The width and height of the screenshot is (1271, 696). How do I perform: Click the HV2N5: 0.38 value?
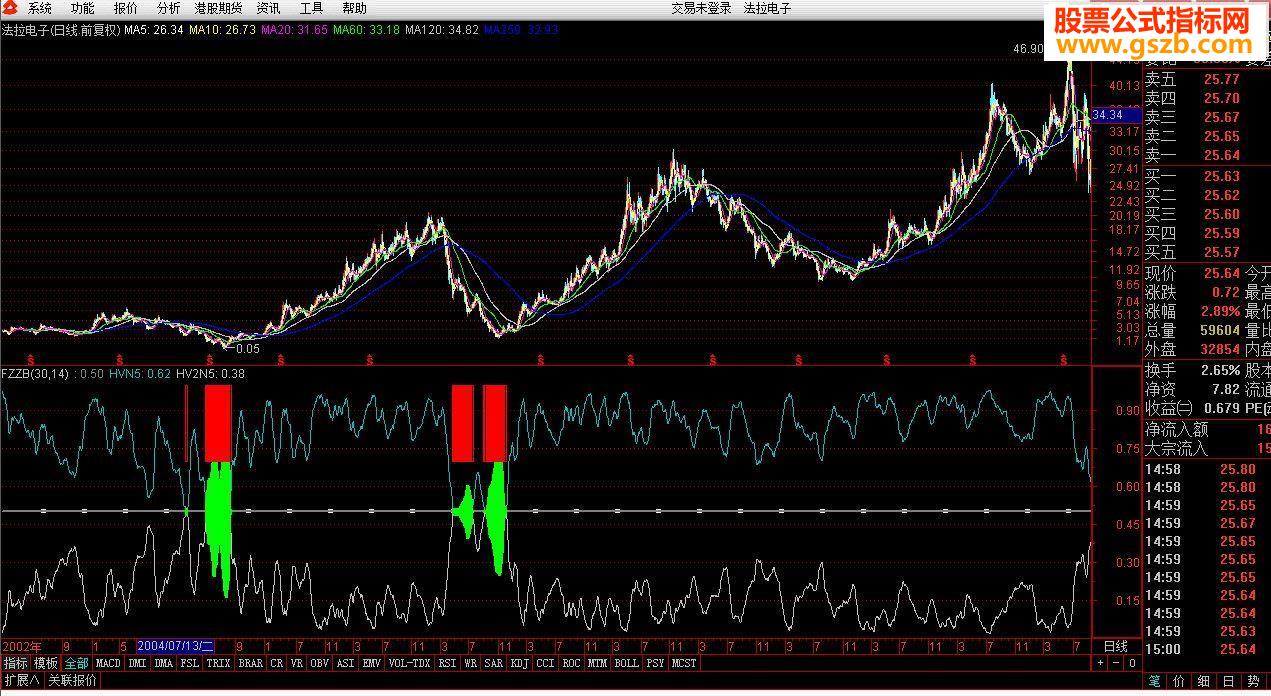click(x=211, y=374)
